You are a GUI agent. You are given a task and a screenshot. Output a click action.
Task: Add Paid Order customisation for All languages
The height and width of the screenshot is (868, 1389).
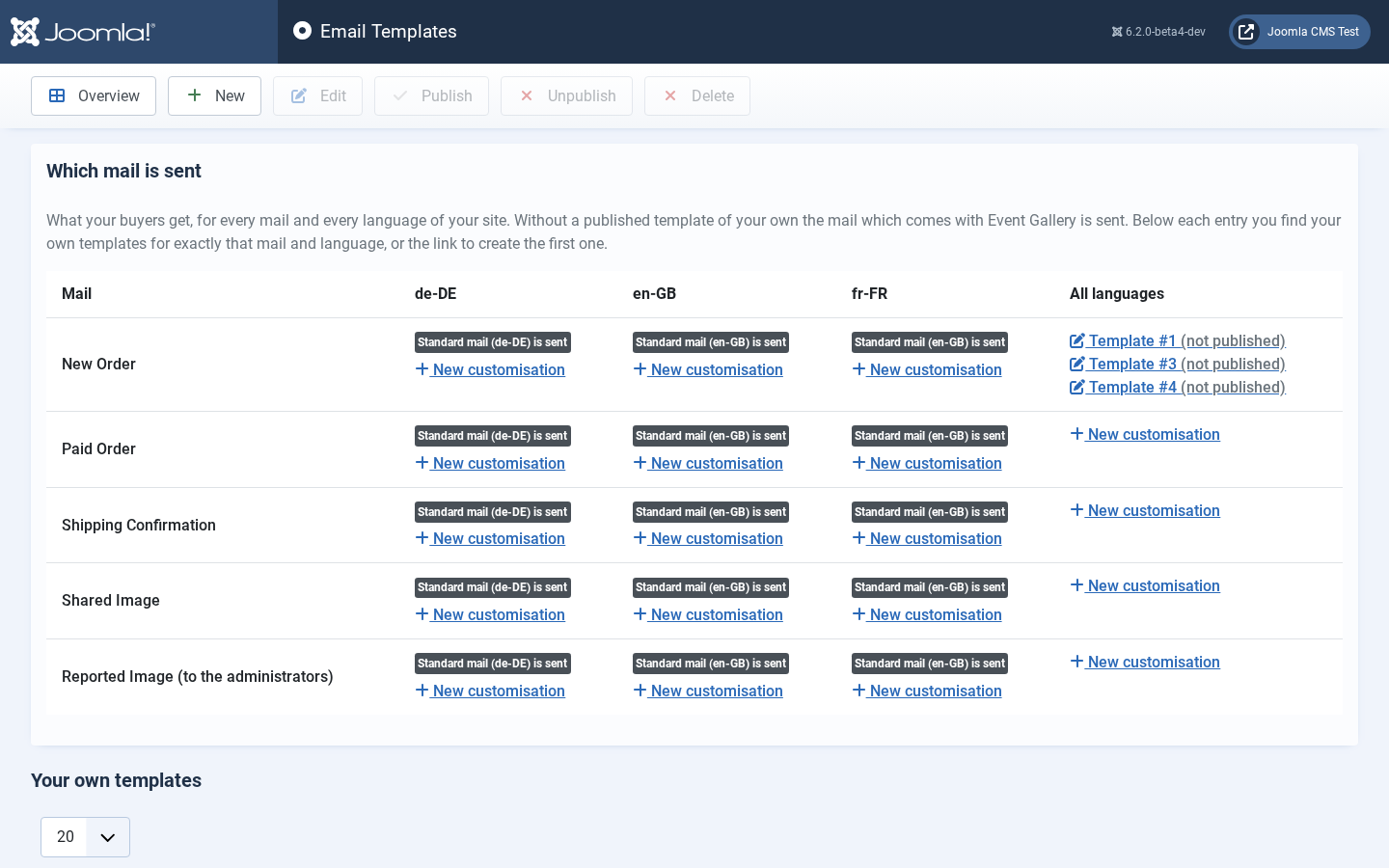point(1145,434)
